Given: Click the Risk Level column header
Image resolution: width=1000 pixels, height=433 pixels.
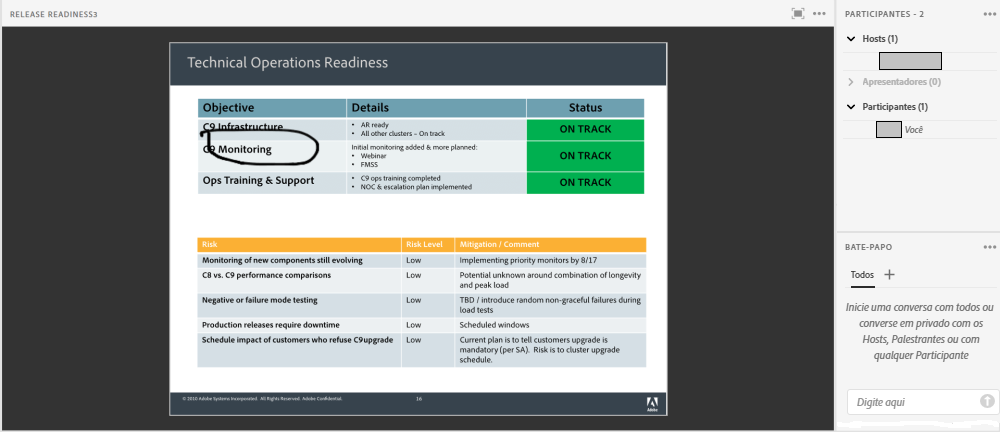Looking at the screenshot, I should coord(427,244).
